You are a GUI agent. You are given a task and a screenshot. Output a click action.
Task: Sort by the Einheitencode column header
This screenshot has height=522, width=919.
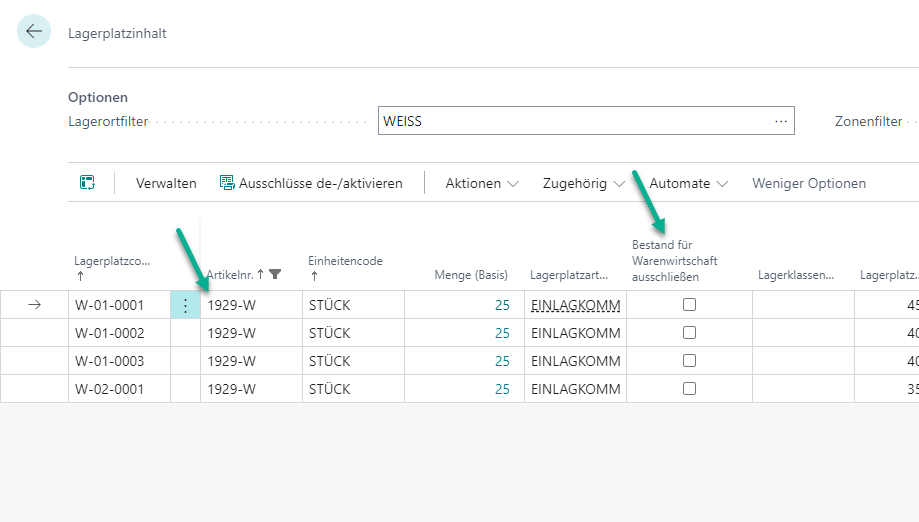tap(345, 261)
